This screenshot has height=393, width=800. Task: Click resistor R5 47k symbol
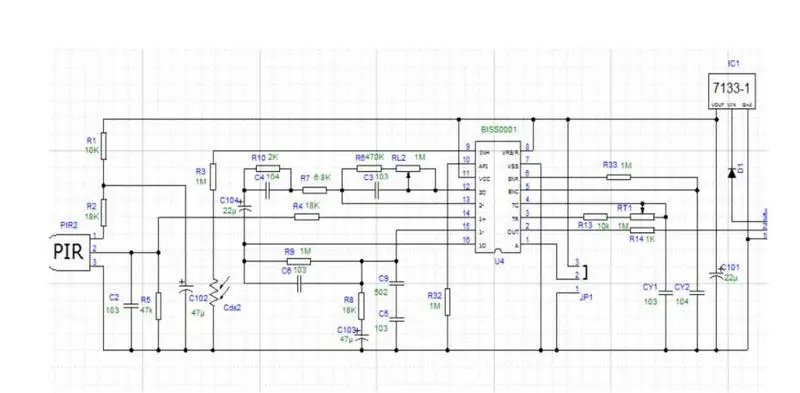tap(158, 306)
